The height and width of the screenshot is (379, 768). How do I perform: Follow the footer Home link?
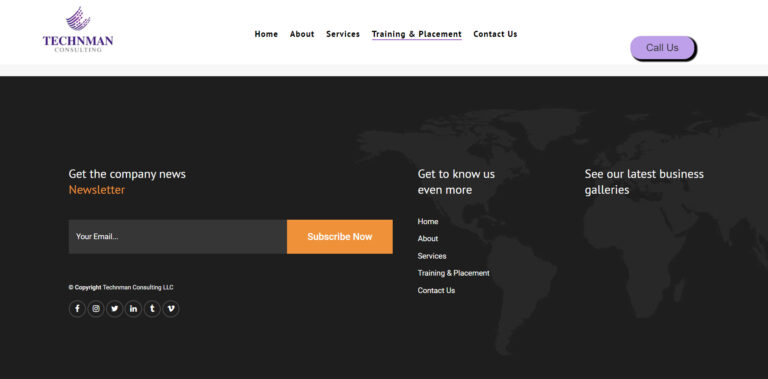[x=428, y=221]
